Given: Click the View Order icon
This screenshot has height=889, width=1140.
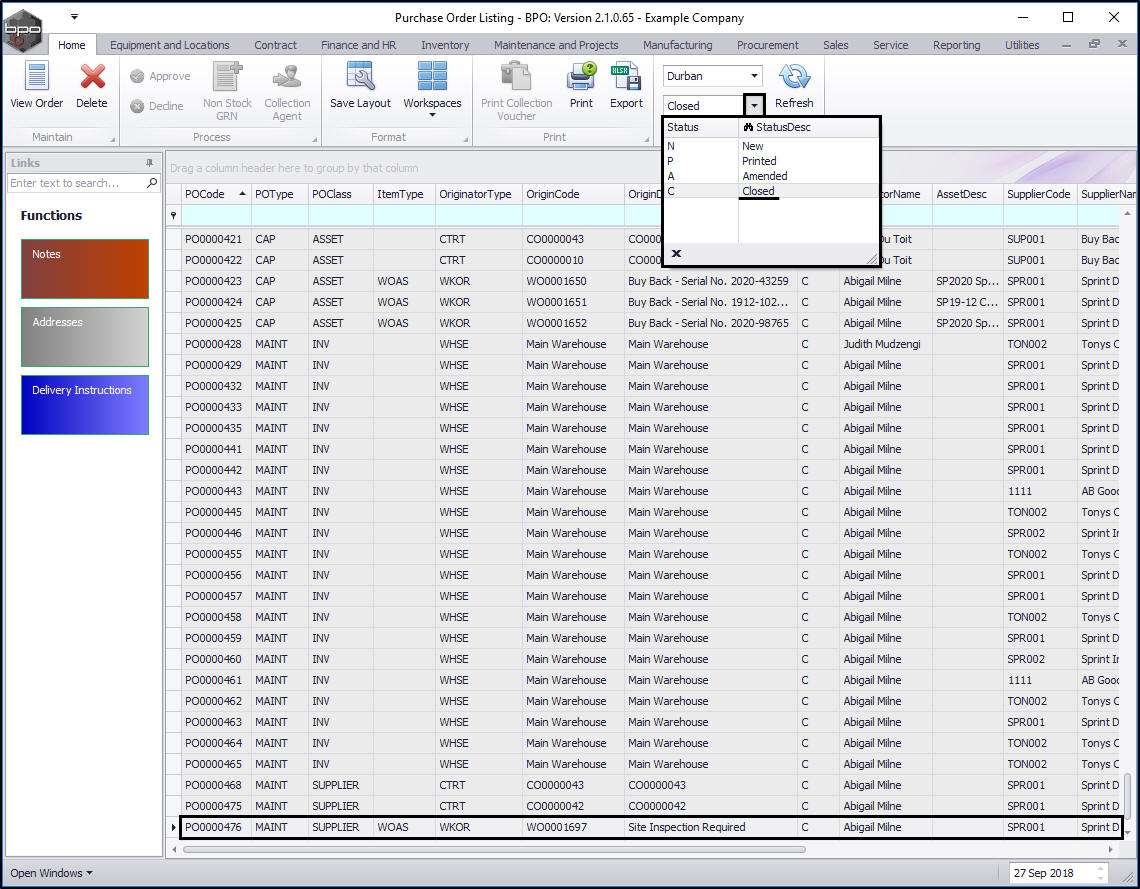Looking at the screenshot, I should (36, 78).
